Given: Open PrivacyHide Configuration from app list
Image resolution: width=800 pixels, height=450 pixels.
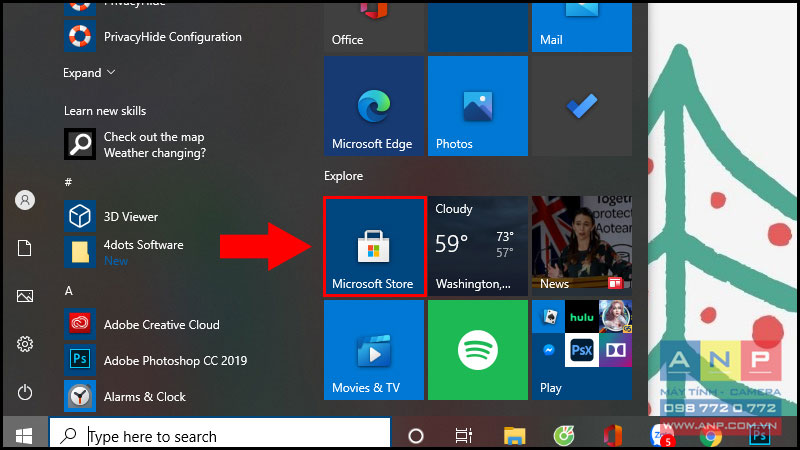Looking at the screenshot, I should point(153,37).
